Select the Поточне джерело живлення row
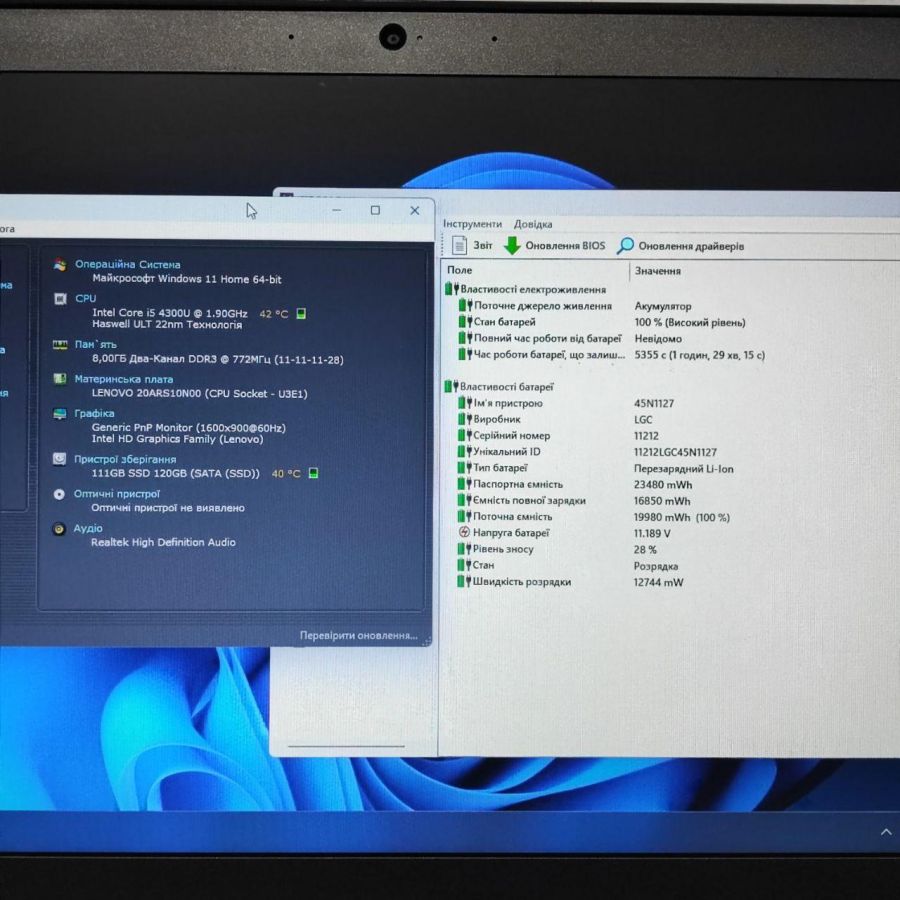 [x=536, y=306]
